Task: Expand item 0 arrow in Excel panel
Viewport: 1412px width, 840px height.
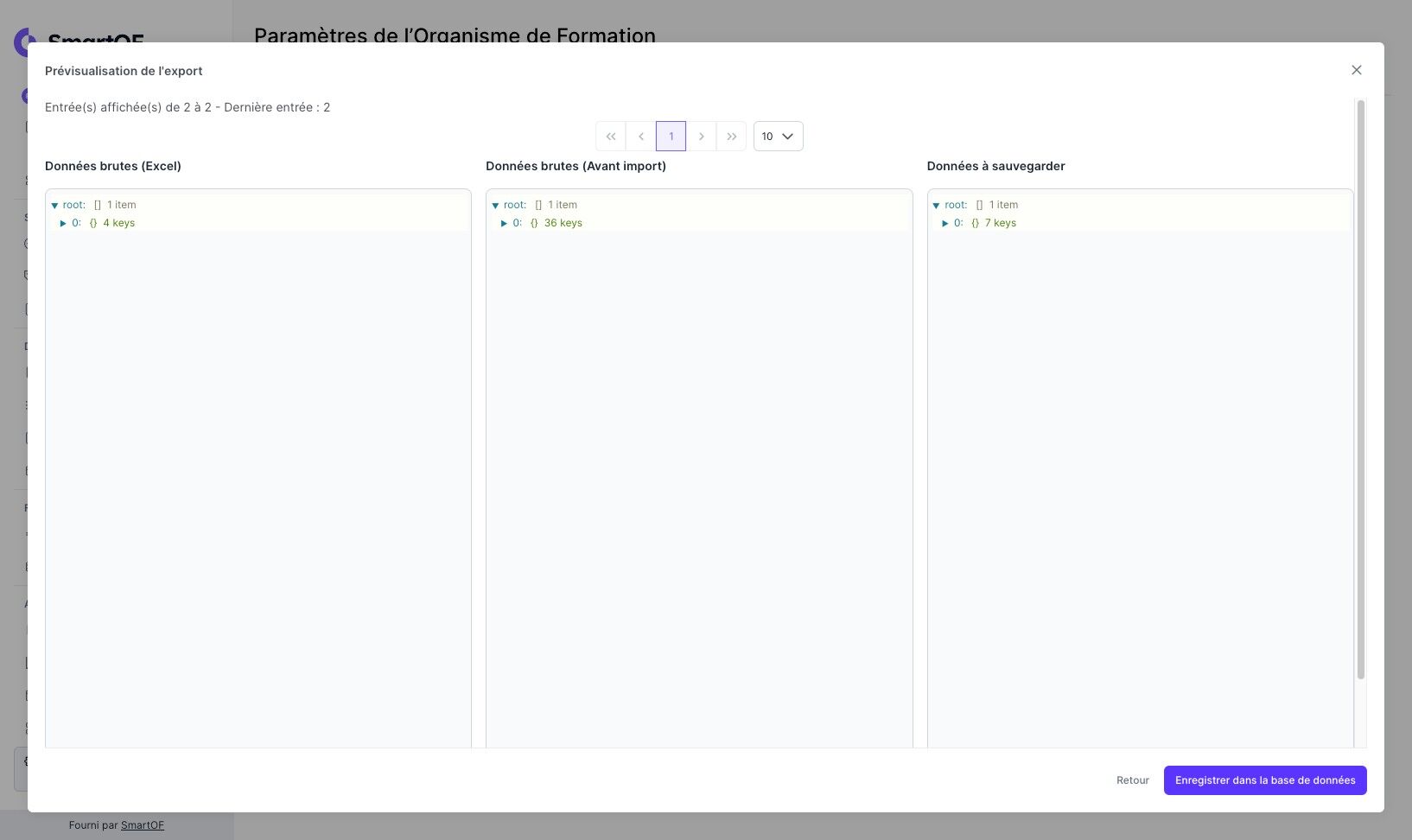Action: click(x=63, y=223)
